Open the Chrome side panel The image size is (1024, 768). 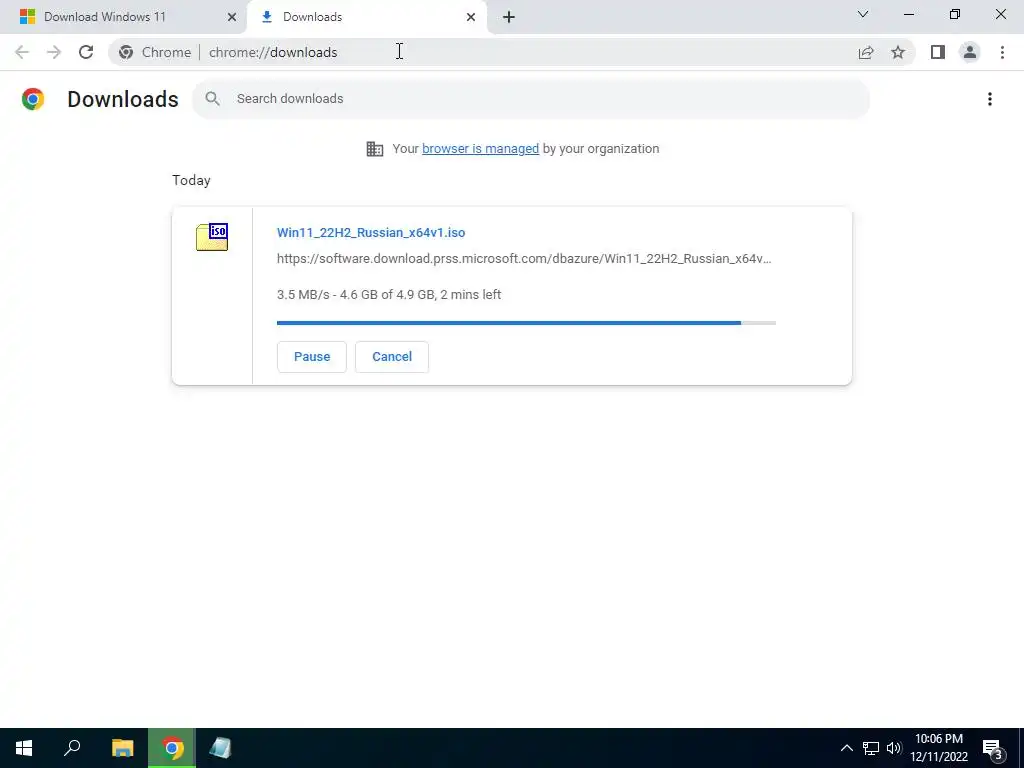click(x=938, y=52)
